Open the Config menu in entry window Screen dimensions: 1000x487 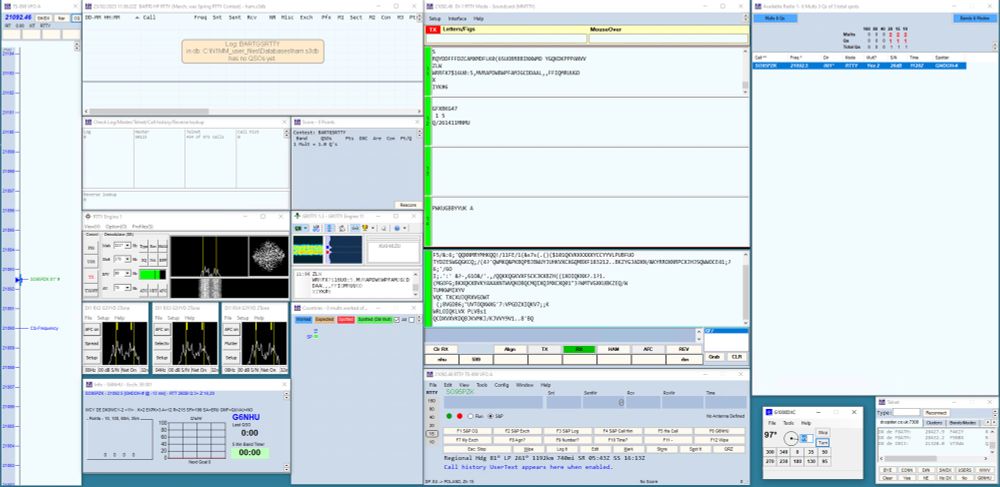pos(502,385)
